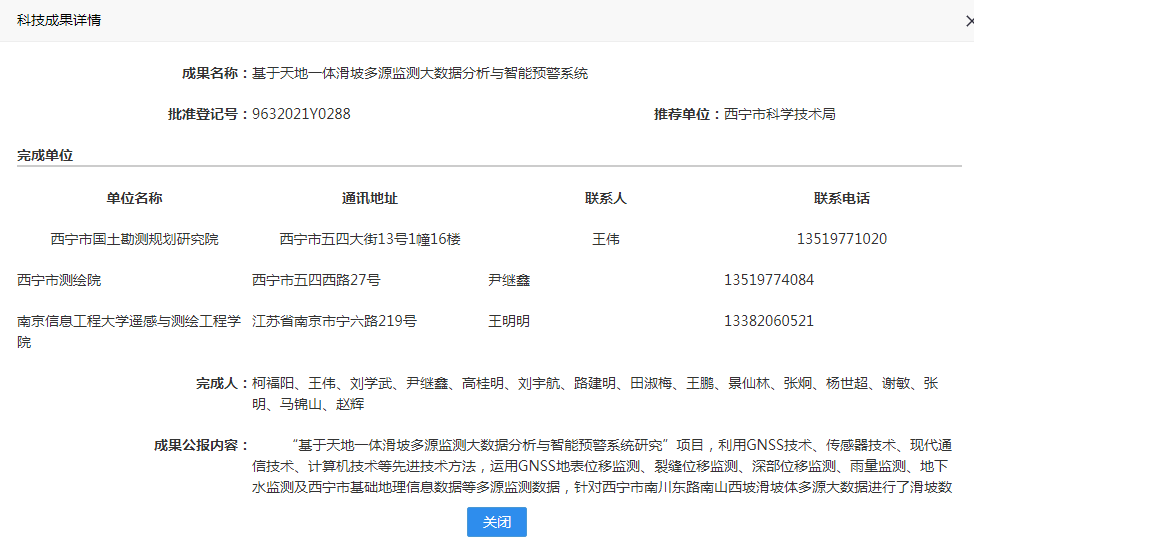Image resolution: width=1157 pixels, height=548 pixels.
Task: Click contact person 尹继鑫
Action: [509, 280]
